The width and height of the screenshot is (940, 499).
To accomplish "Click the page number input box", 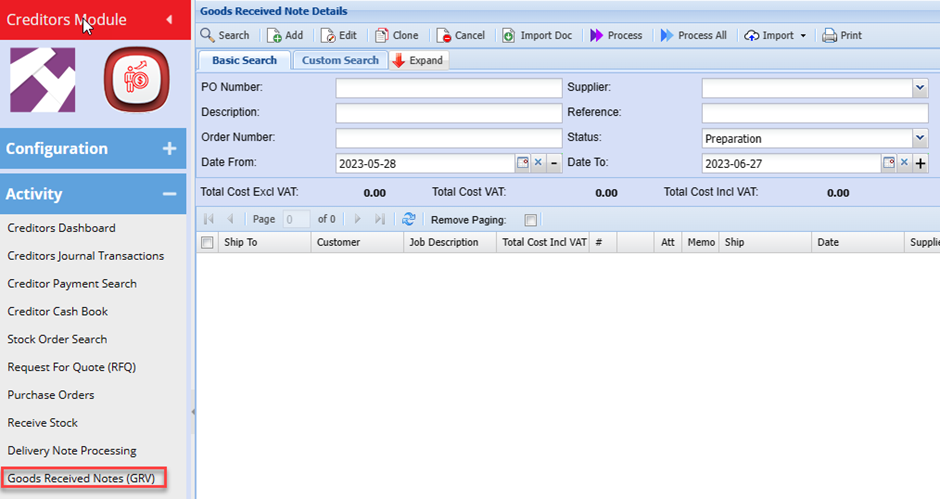I will point(296,220).
